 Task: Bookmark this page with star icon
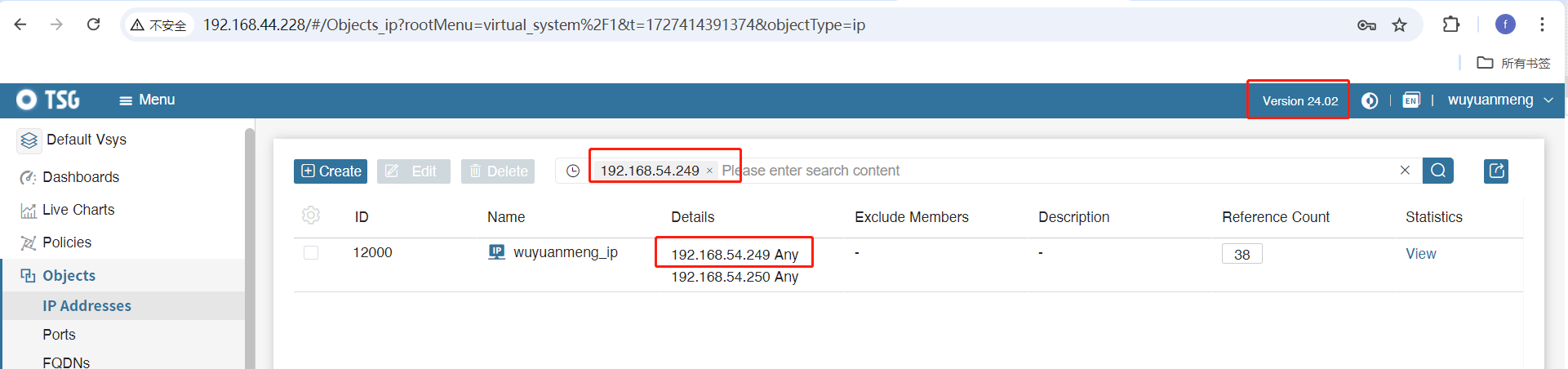[1400, 24]
